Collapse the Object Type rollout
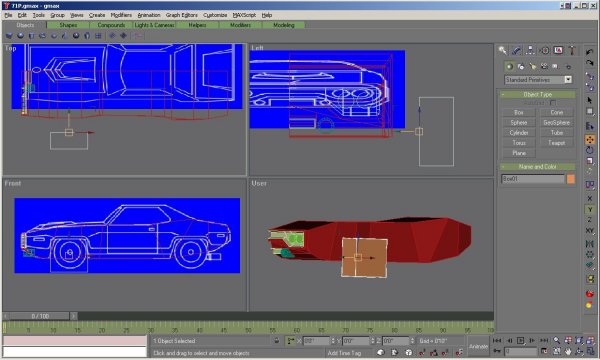The height and width of the screenshot is (360, 600). [x=538, y=94]
